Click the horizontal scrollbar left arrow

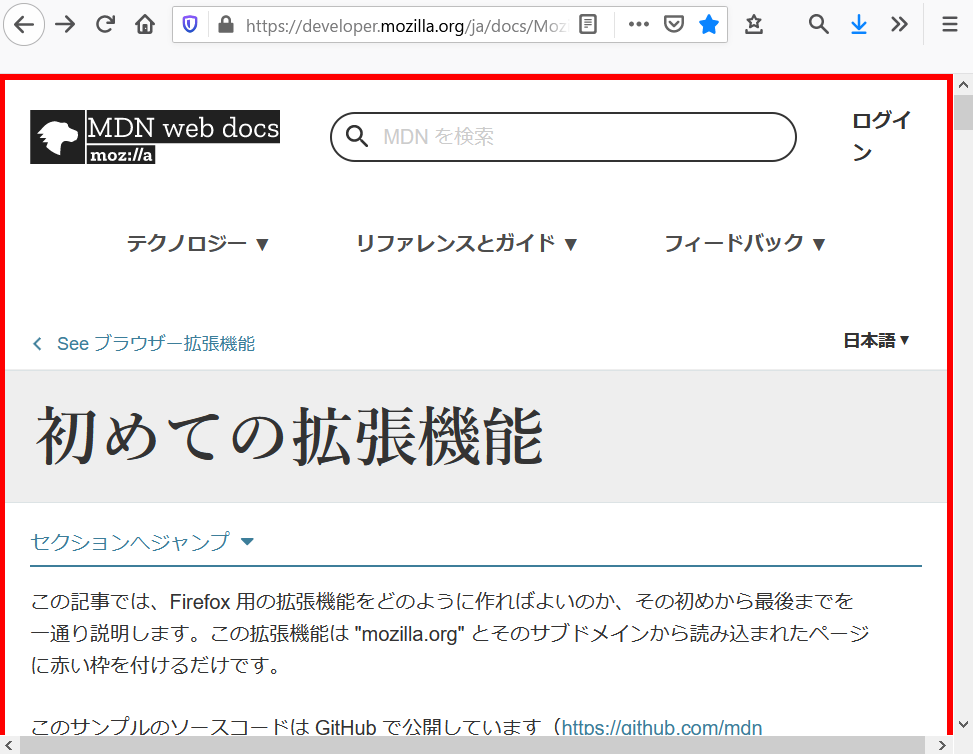(x=9, y=745)
